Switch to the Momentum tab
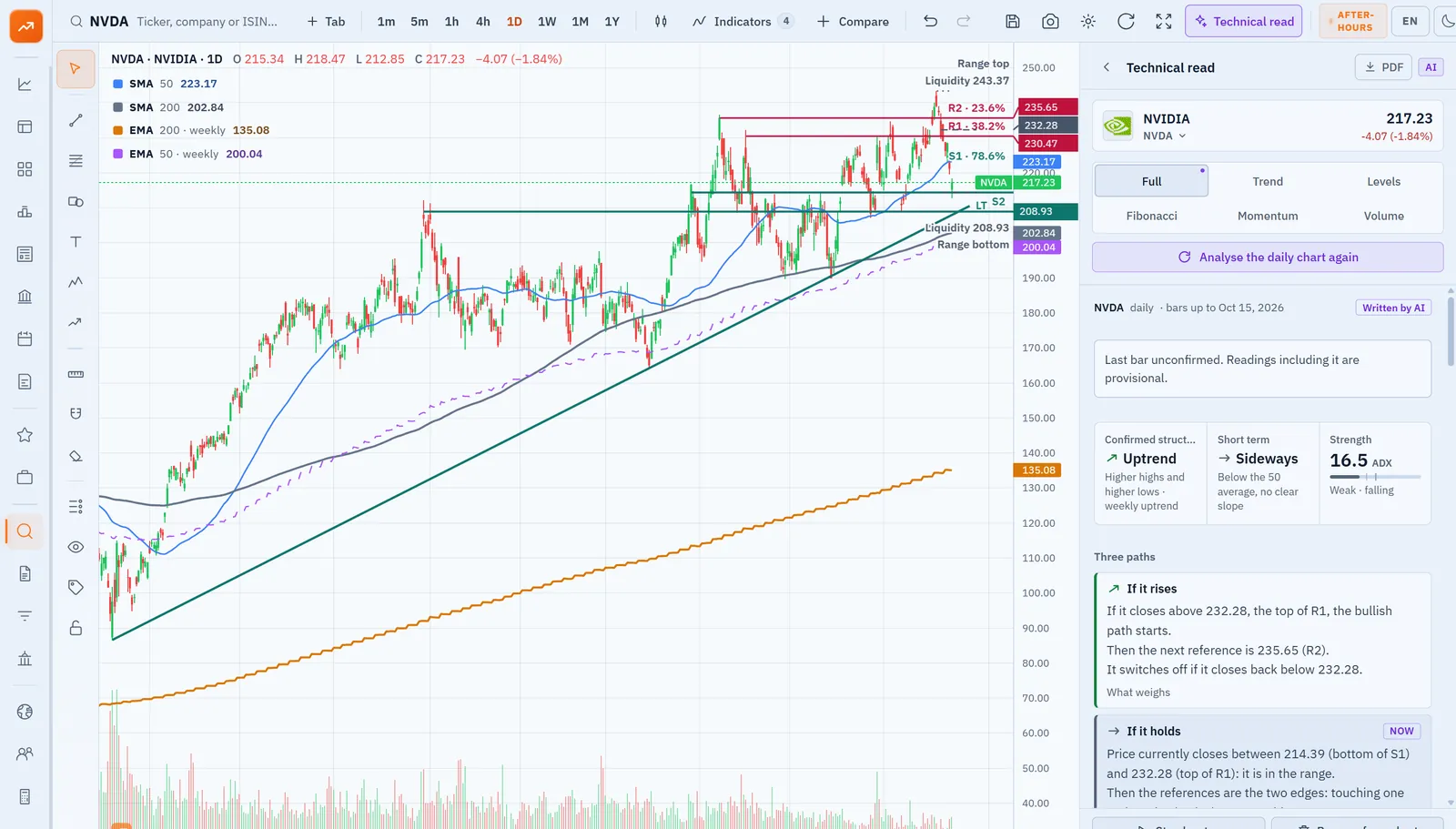Screen dimensions: 1456x829 point(1268,216)
